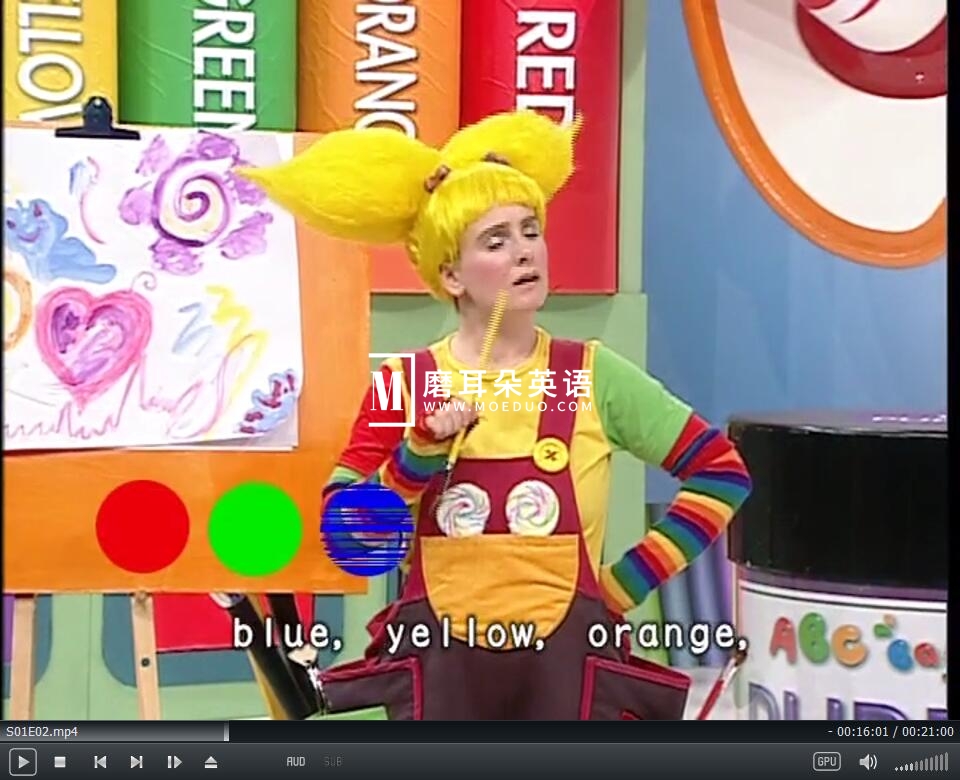Stop the video playback
960x780 pixels.
60,762
